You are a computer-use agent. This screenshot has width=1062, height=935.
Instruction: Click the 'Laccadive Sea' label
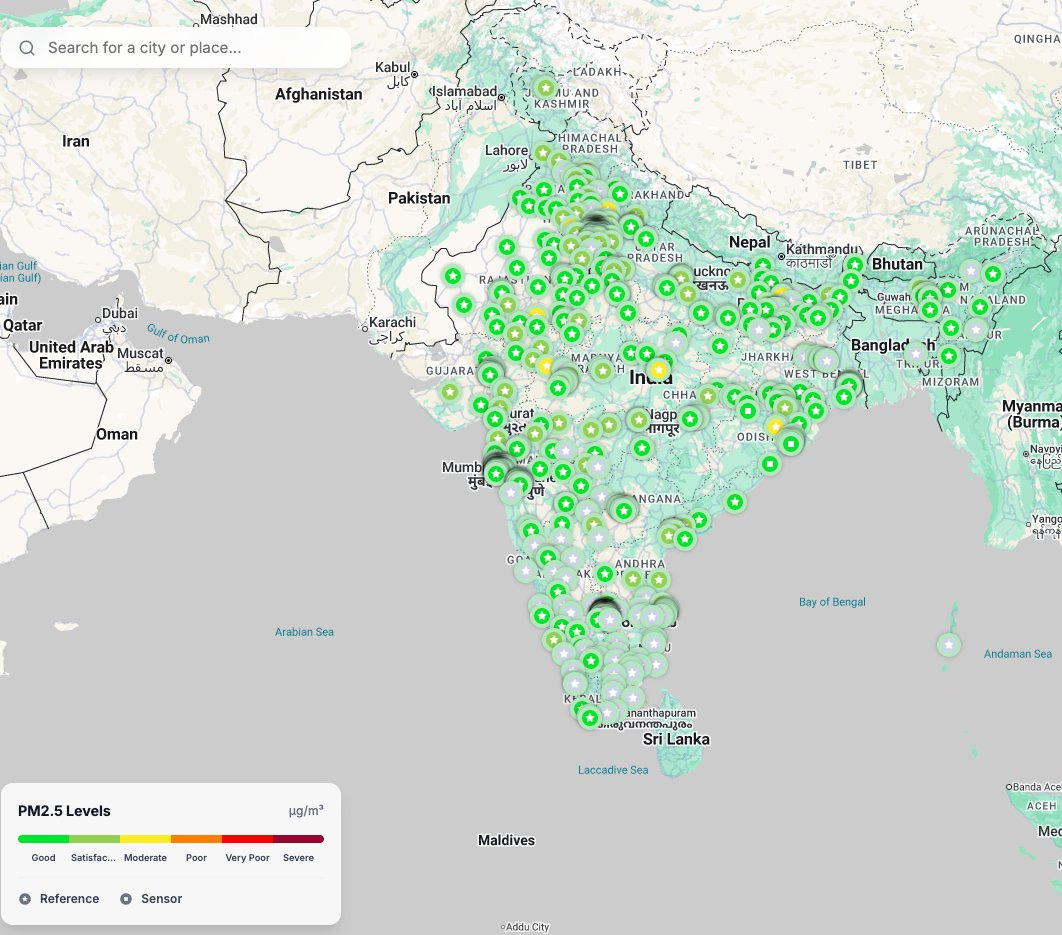click(613, 770)
